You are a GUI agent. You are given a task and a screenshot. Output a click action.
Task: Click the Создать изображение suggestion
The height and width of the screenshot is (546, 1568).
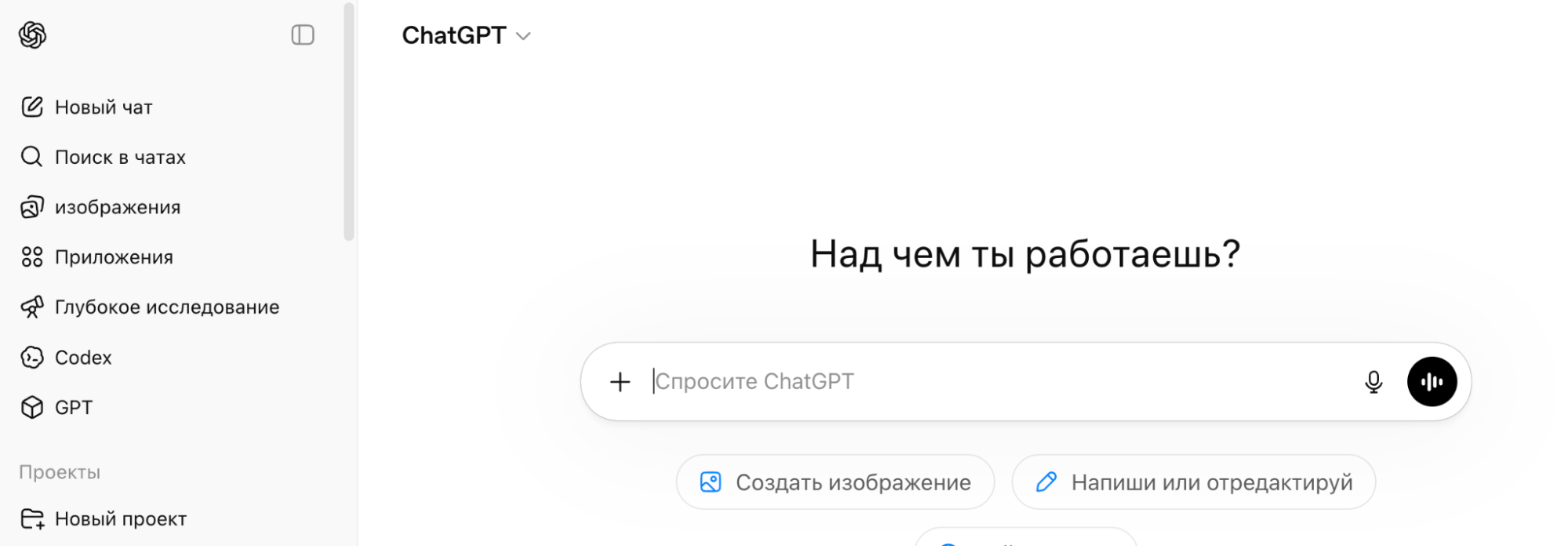[x=835, y=482]
